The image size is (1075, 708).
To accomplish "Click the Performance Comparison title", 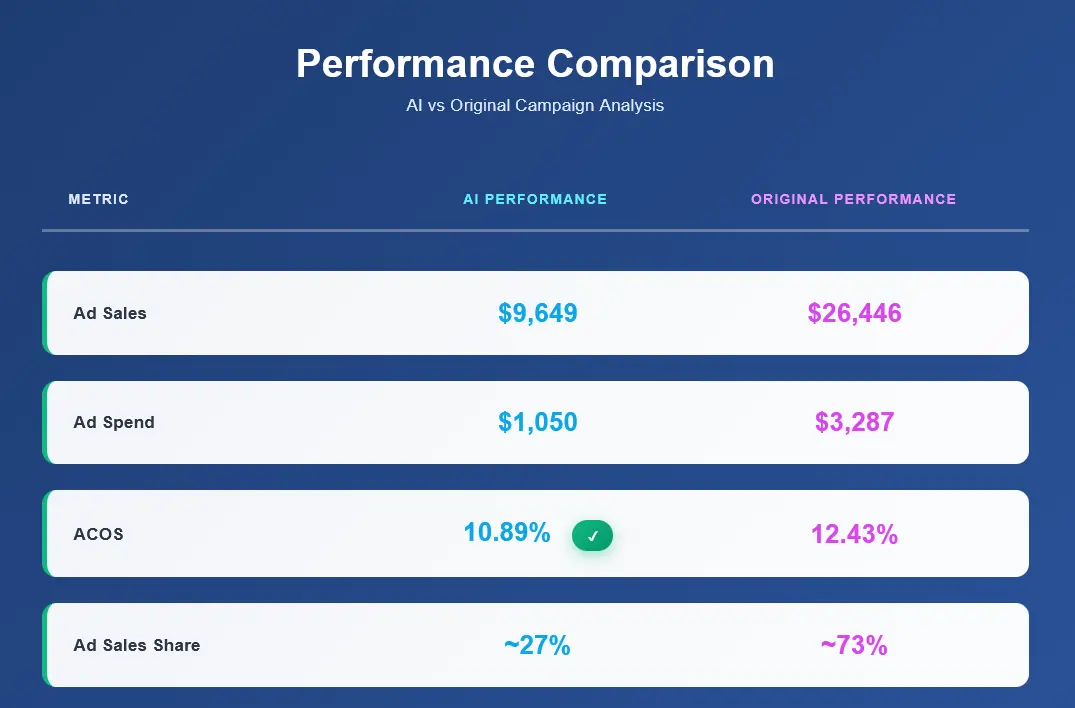I will (x=535, y=64).
